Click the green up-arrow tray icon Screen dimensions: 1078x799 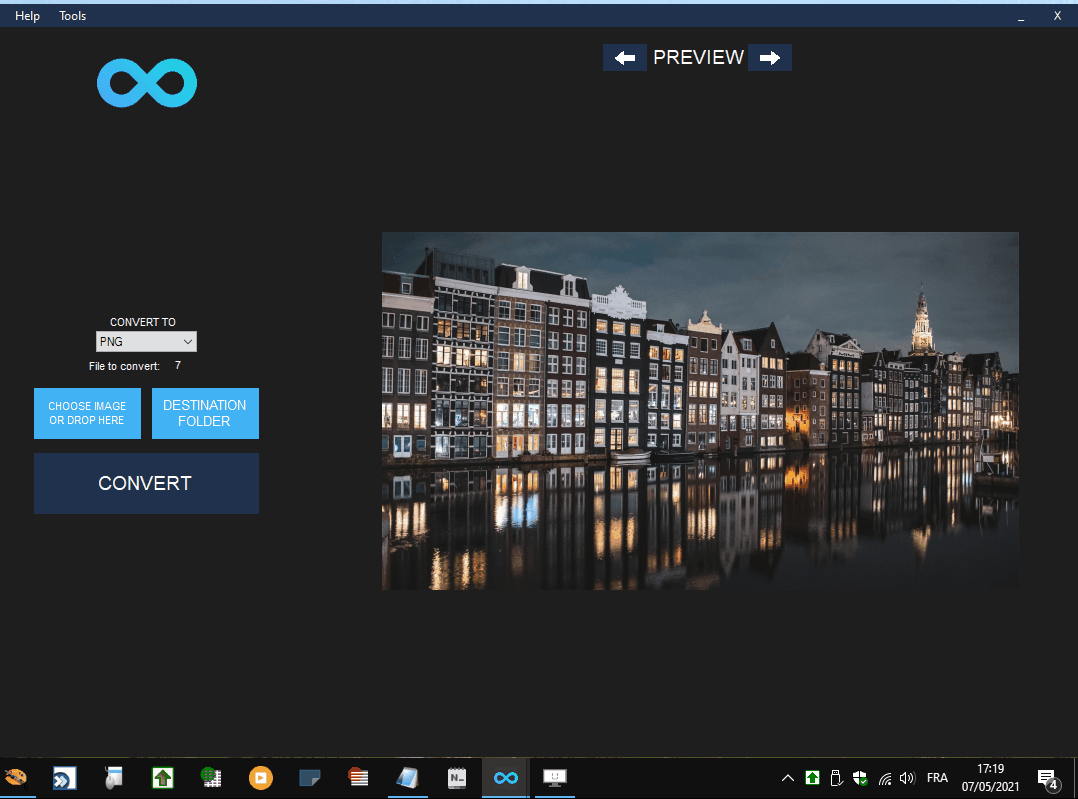812,778
